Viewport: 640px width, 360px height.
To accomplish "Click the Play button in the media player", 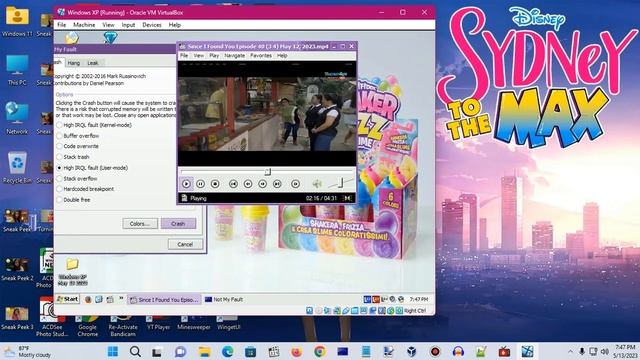I will 186,184.
